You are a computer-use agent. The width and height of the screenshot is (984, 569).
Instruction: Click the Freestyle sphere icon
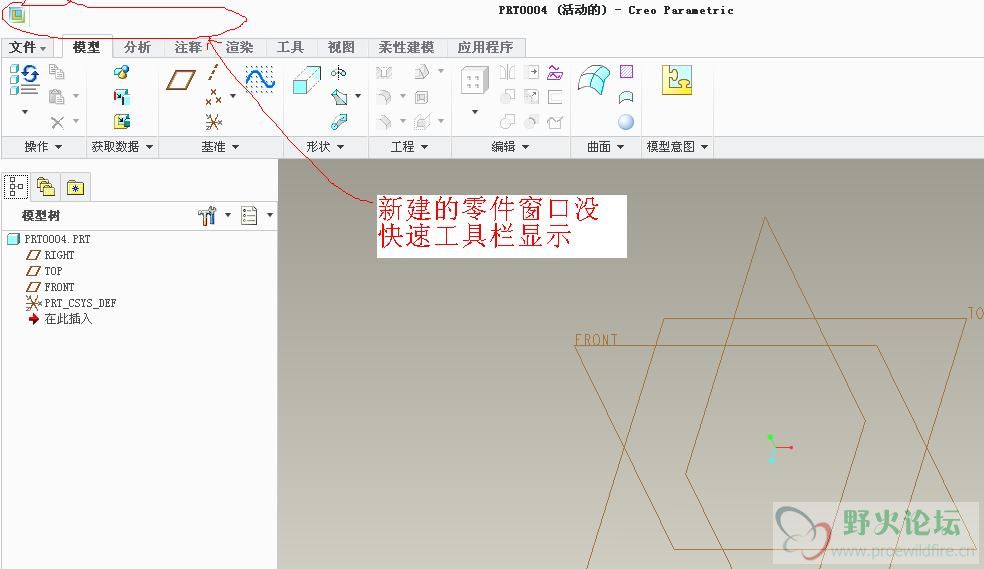[626, 122]
